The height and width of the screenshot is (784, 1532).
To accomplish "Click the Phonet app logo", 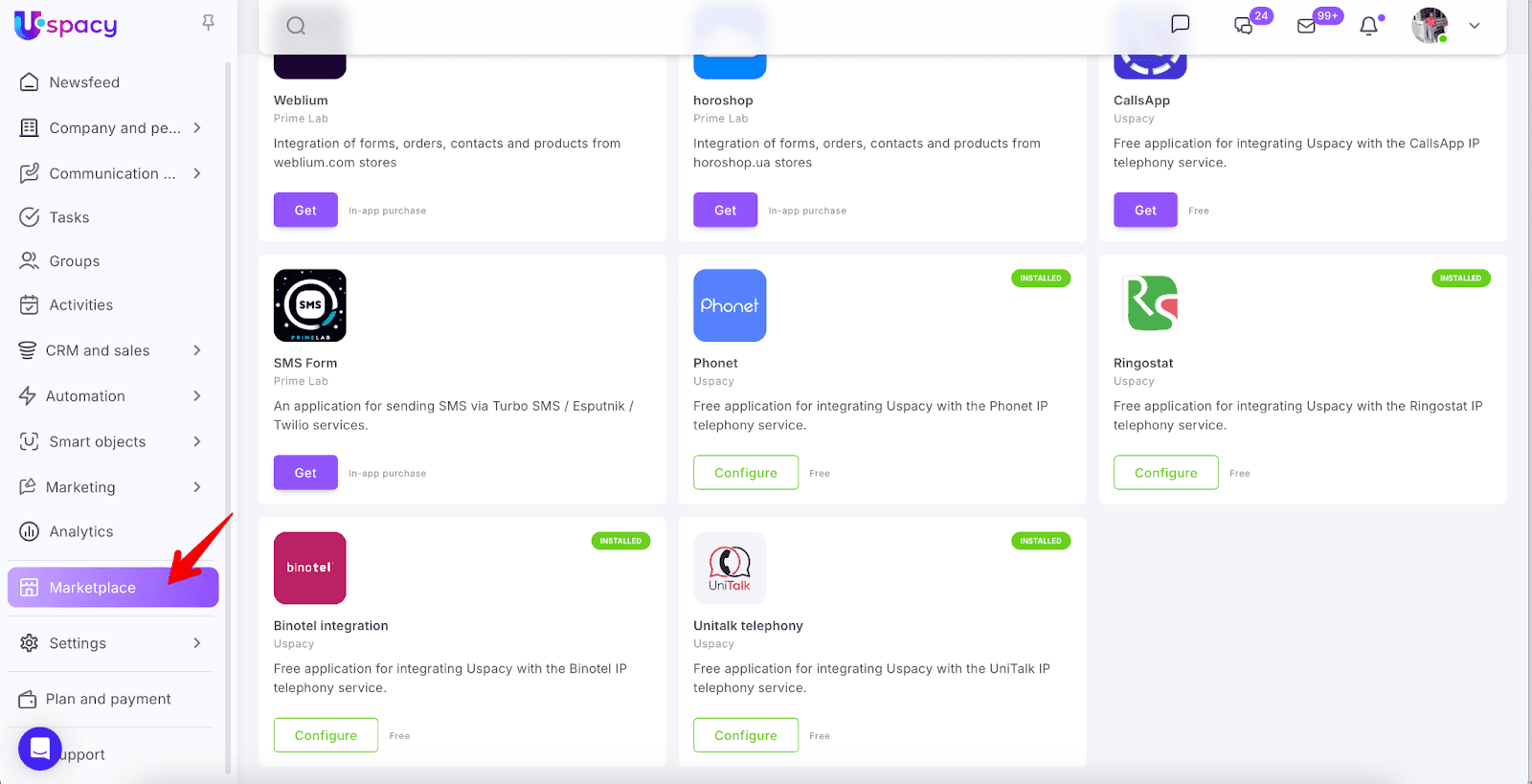I will point(730,305).
